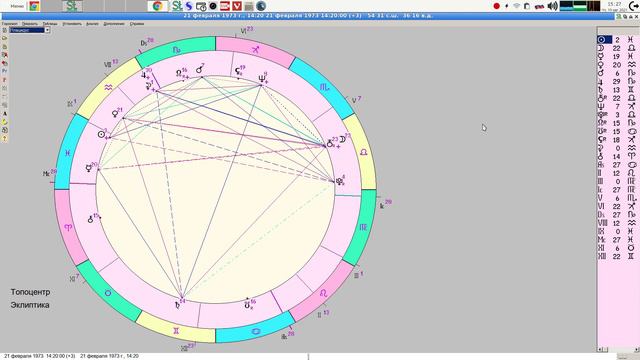Viewport: 640px width, 360px height.
Task: Click the South Node glyph at chart bottom
Action: pos(247,305)
